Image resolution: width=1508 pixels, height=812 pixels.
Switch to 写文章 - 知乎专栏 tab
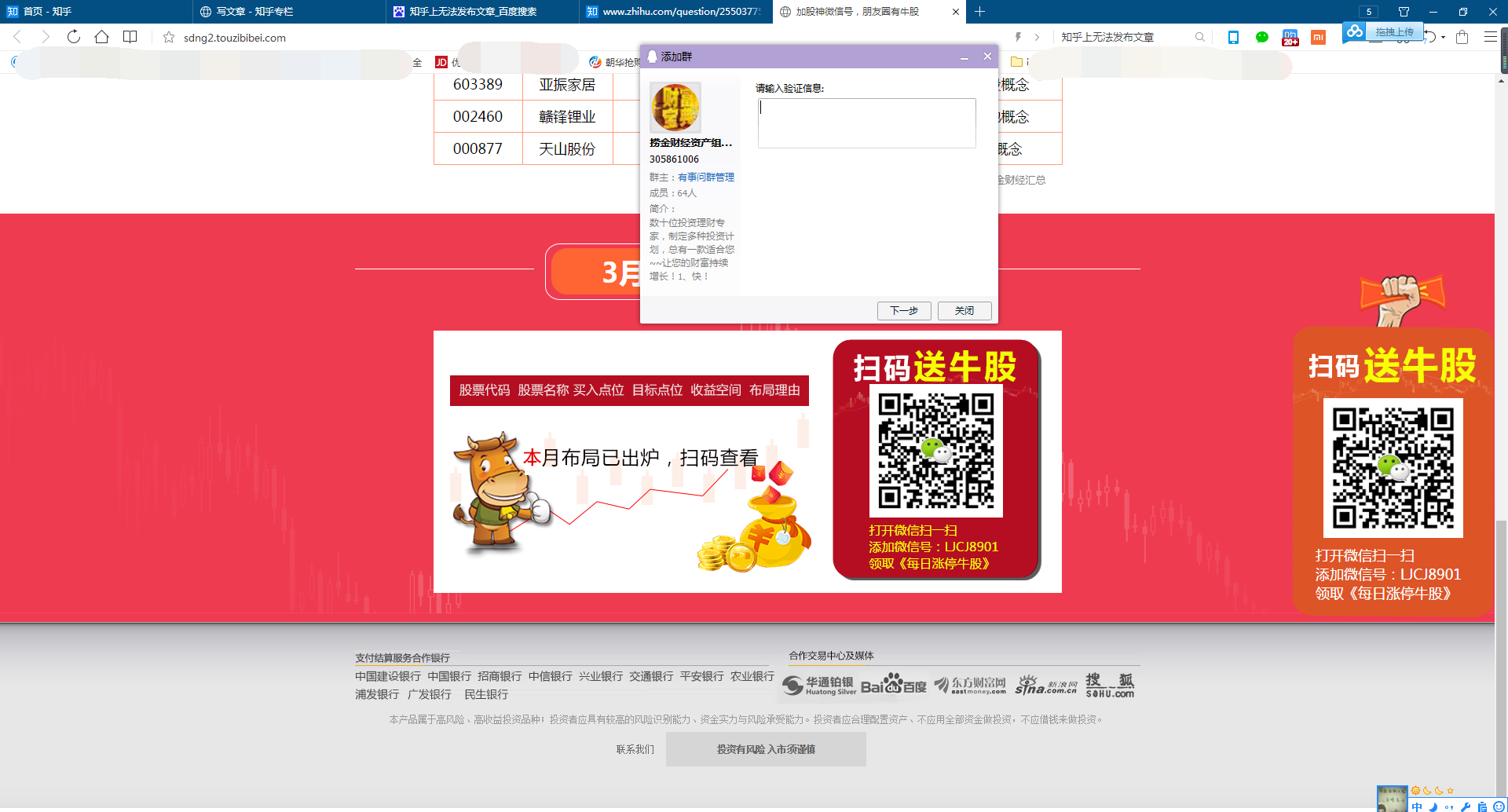(x=289, y=12)
